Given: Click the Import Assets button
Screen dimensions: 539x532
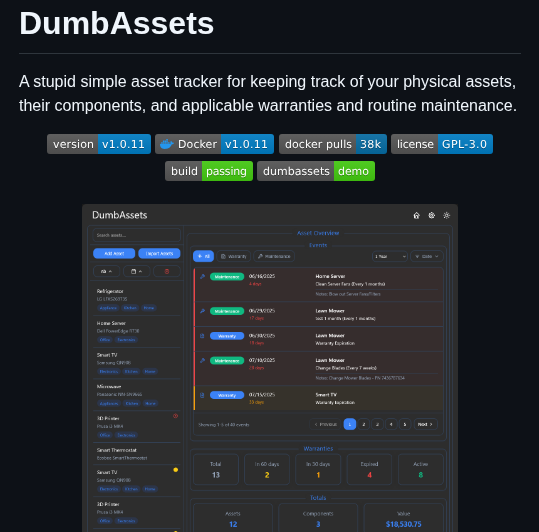Looking at the screenshot, I should 159,253.
